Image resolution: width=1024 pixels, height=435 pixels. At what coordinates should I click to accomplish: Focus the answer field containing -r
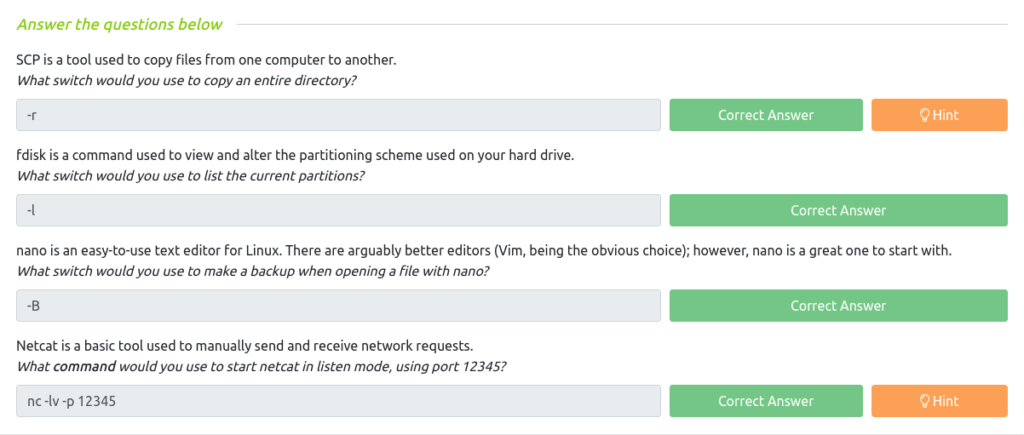(338, 115)
